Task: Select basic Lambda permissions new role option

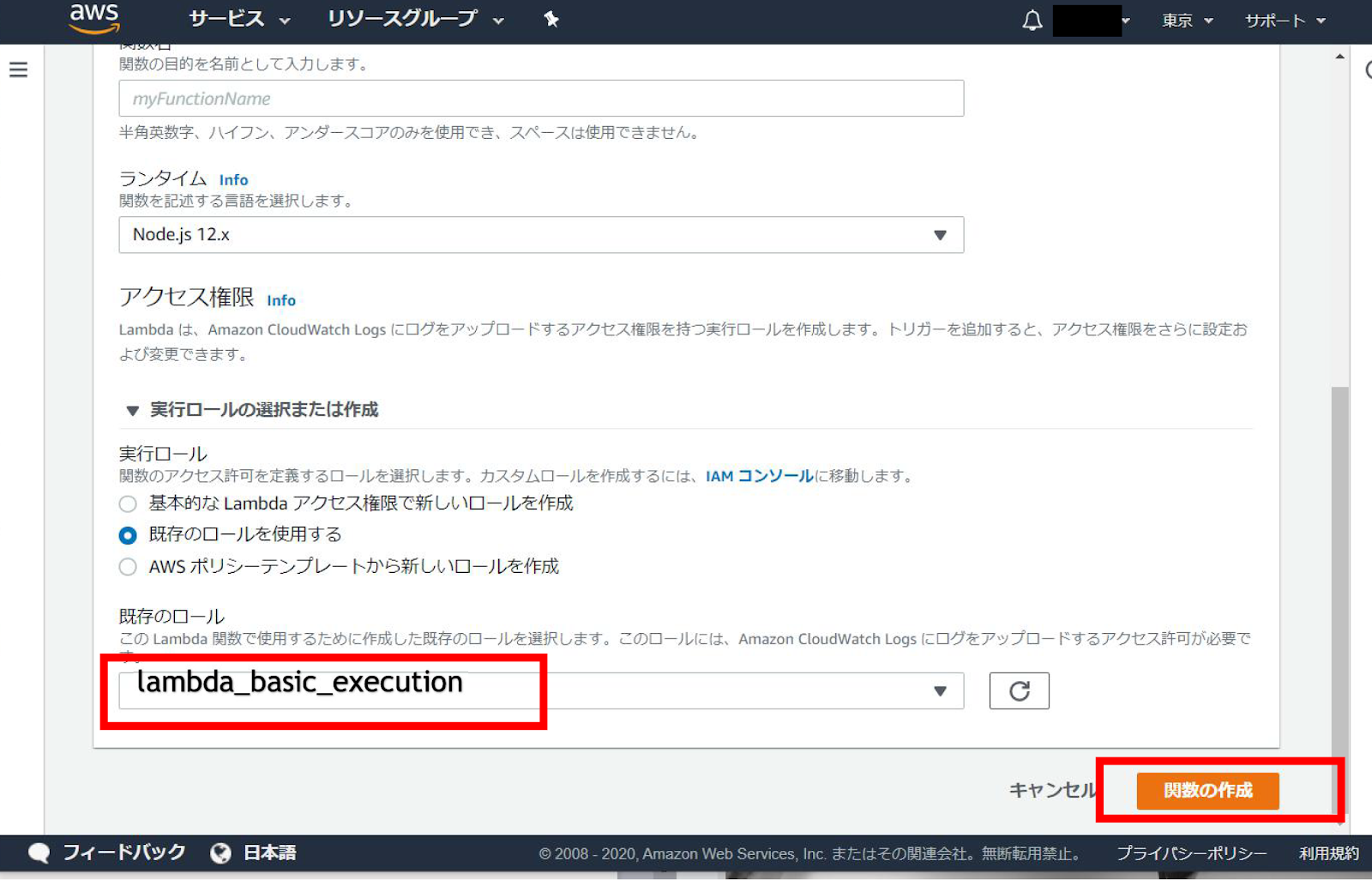Action: [128, 503]
